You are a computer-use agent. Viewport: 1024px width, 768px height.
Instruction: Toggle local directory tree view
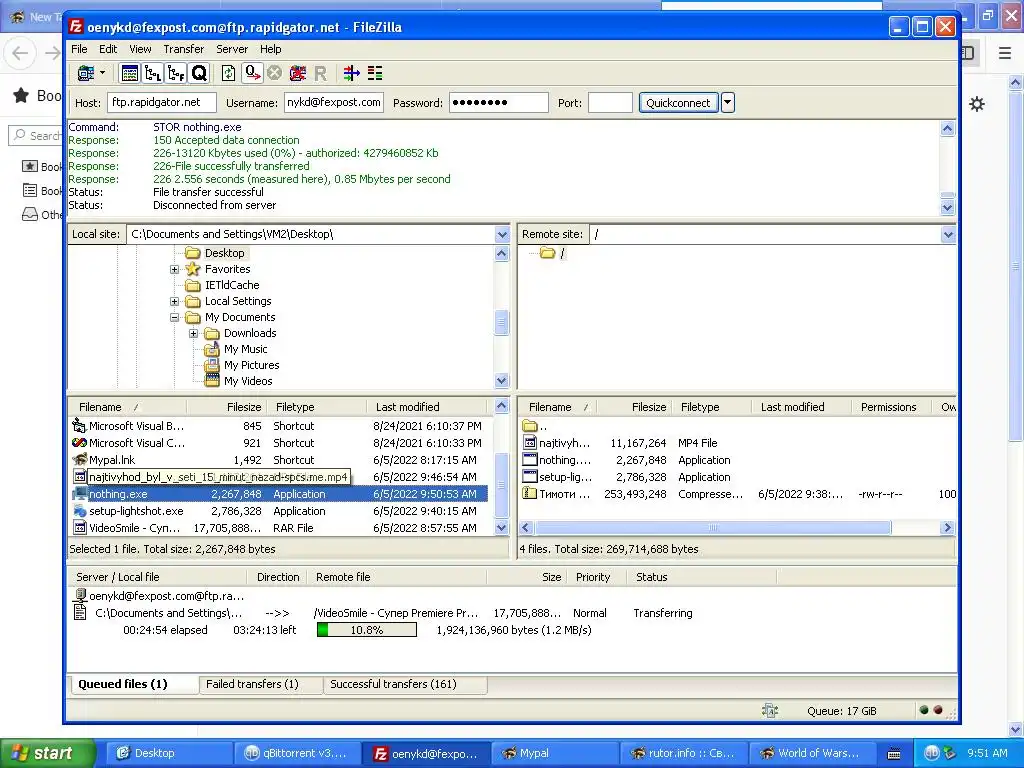coord(153,73)
